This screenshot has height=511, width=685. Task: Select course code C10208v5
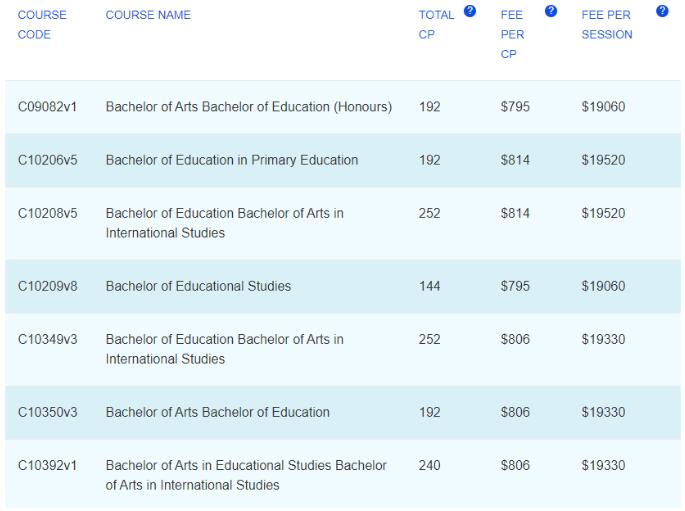[x=47, y=214]
